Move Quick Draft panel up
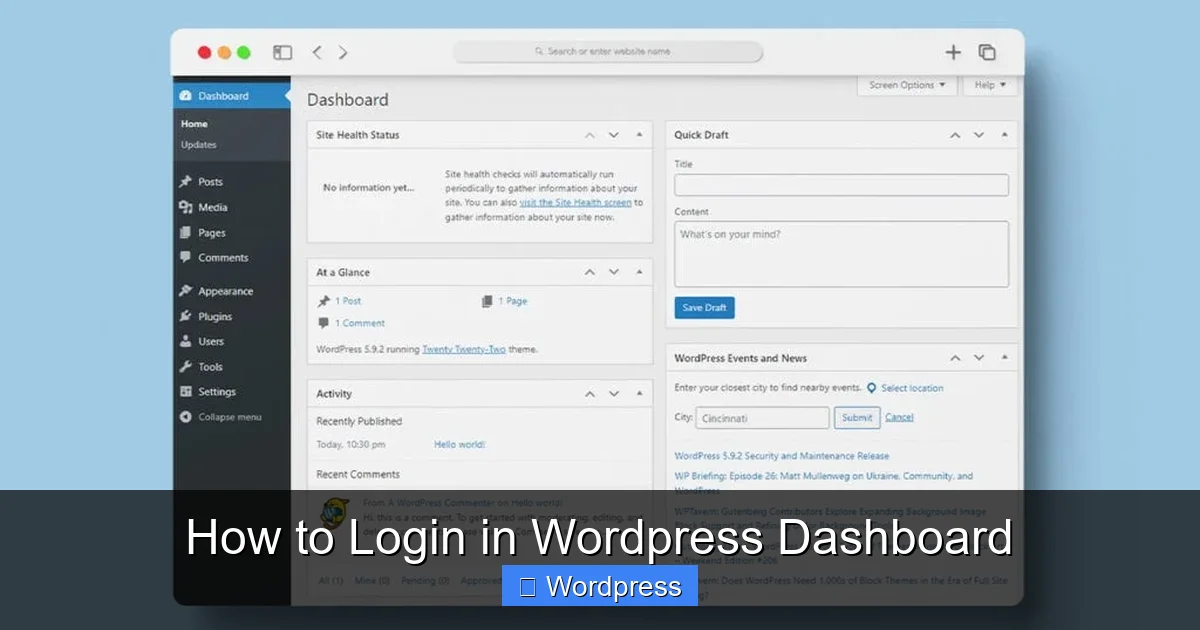Viewport: 1200px width, 630px height. coord(955,135)
